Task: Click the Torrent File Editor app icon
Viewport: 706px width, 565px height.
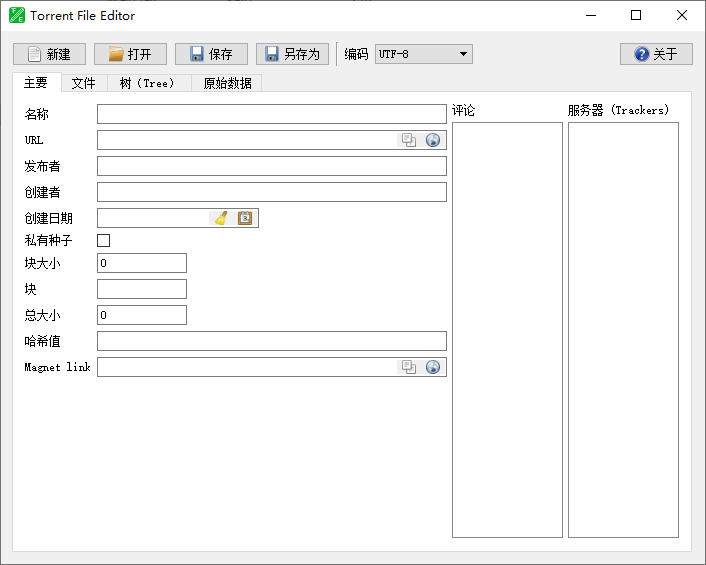Action: [17, 15]
